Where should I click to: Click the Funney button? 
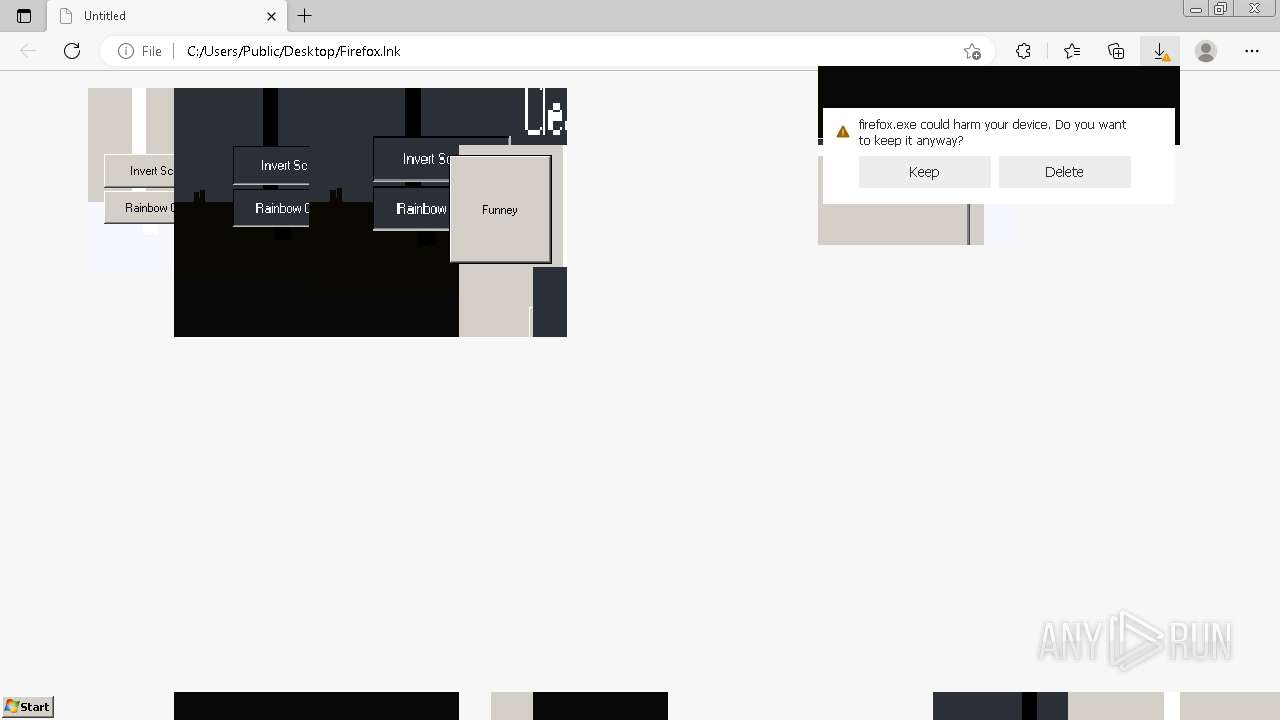click(500, 210)
